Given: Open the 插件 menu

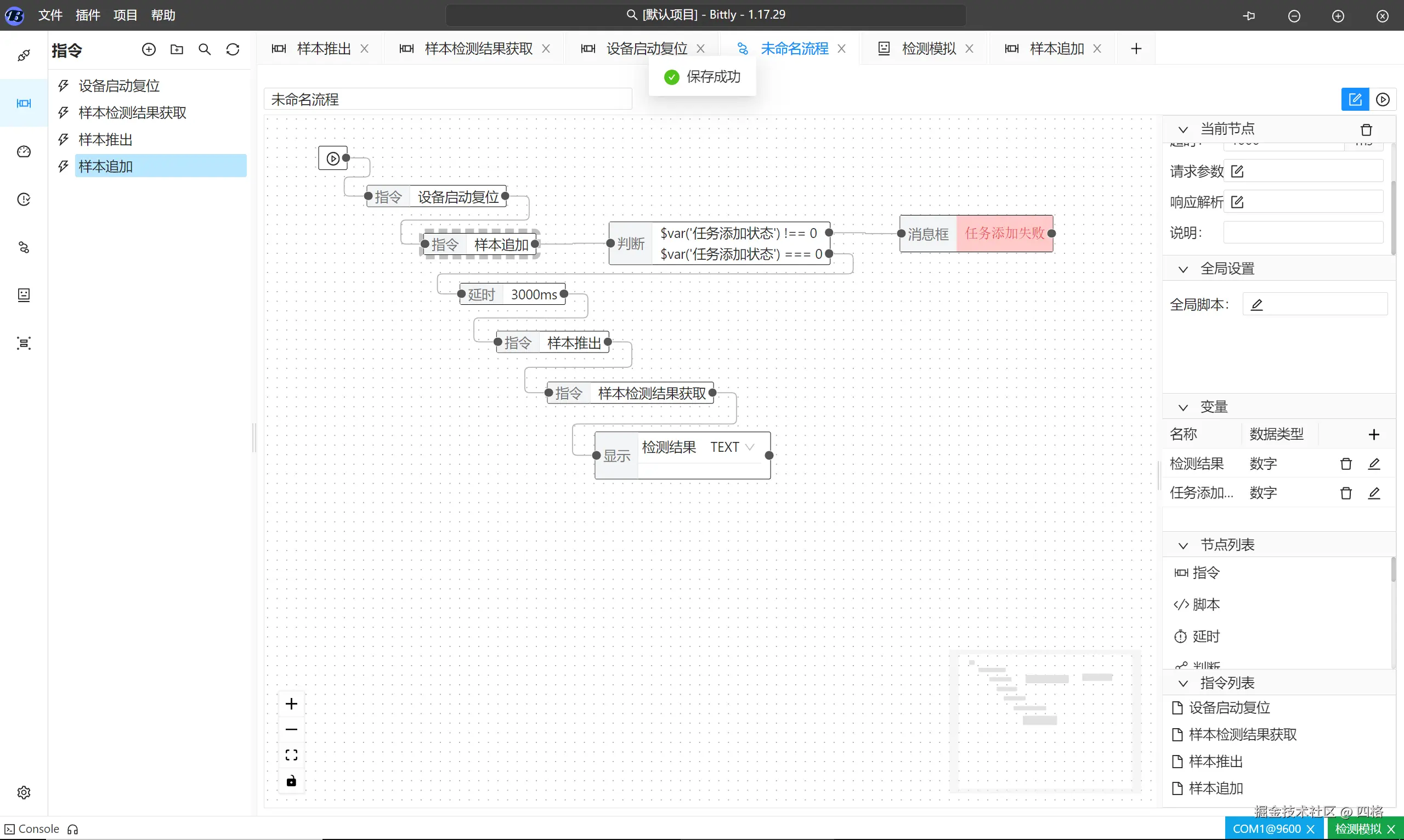Looking at the screenshot, I should [x=87, y=15].
